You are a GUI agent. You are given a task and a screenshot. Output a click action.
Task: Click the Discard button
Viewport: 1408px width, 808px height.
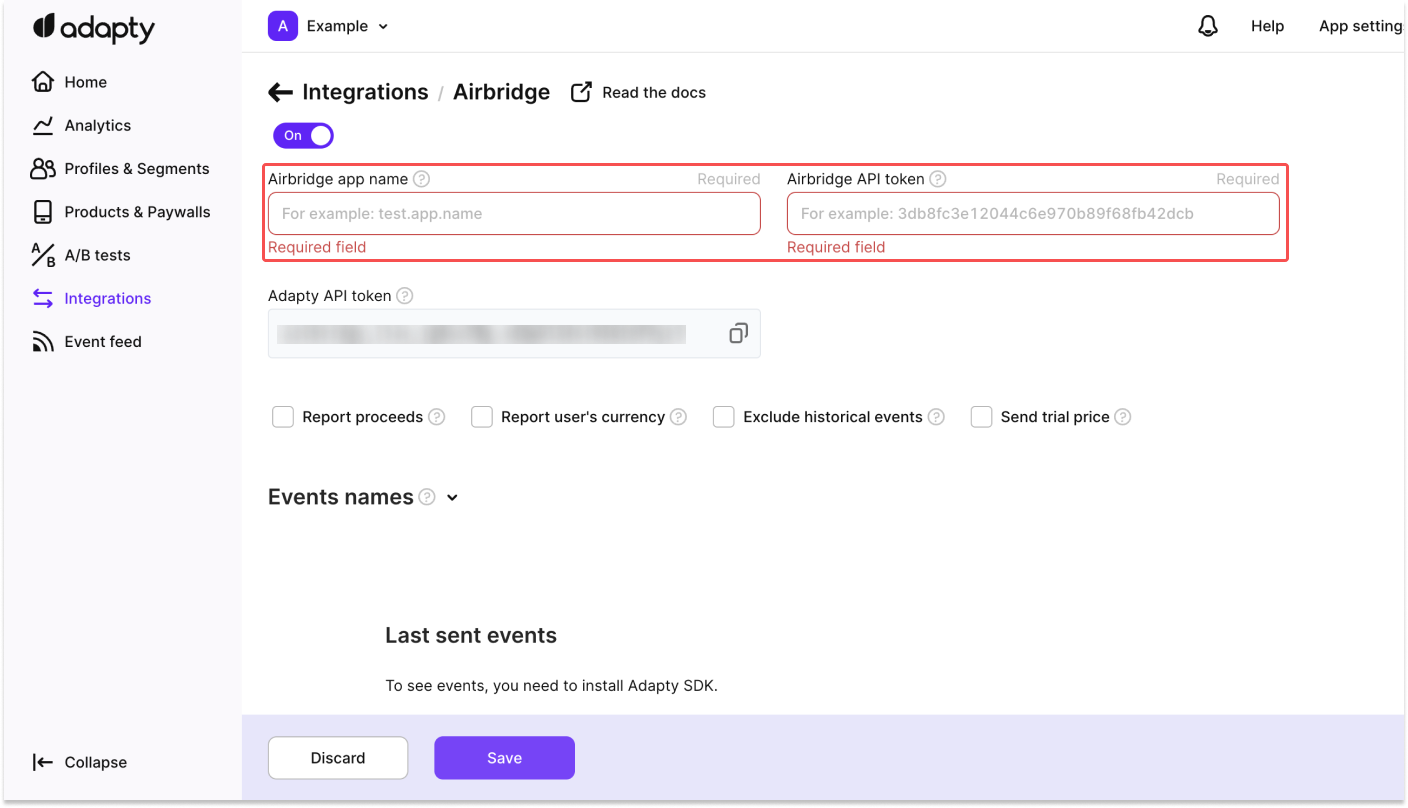click(338, 758)
